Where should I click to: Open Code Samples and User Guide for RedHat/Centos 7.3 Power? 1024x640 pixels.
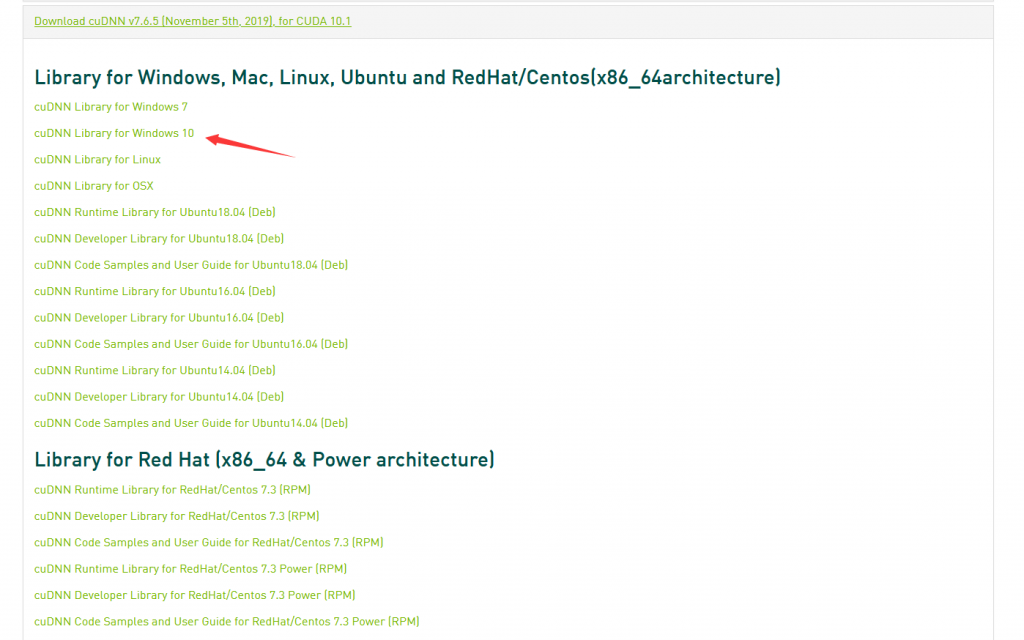click(227, 622)
